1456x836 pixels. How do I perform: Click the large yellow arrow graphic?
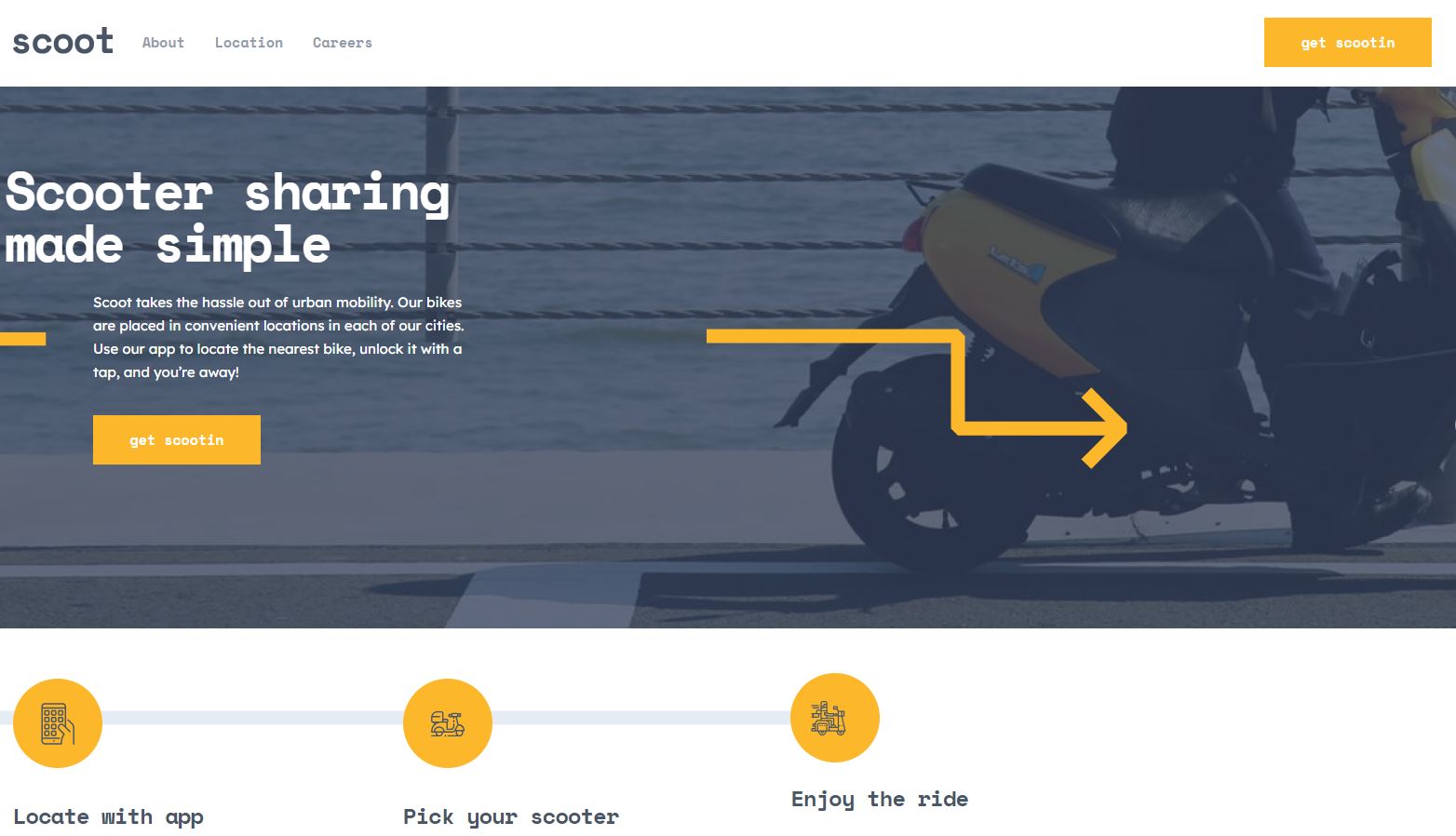[x=917, y=398]
